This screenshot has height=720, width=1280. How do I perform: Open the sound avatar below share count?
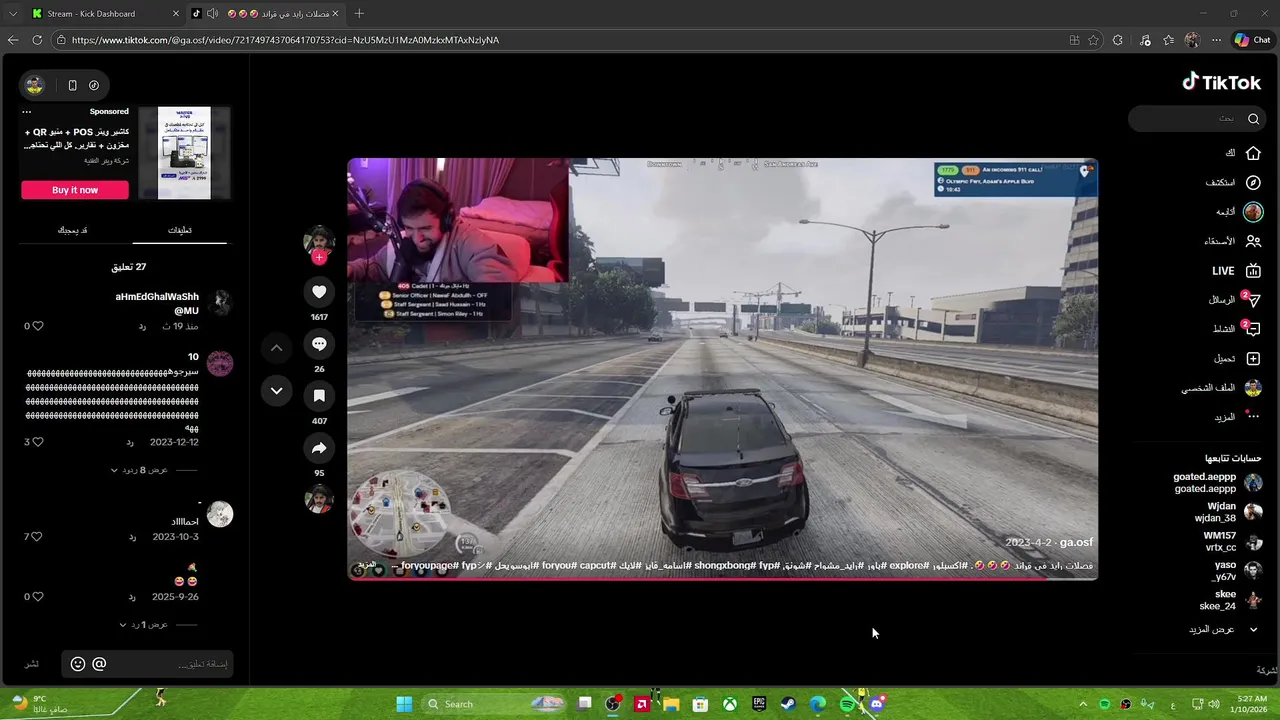[x=319, y=500]
